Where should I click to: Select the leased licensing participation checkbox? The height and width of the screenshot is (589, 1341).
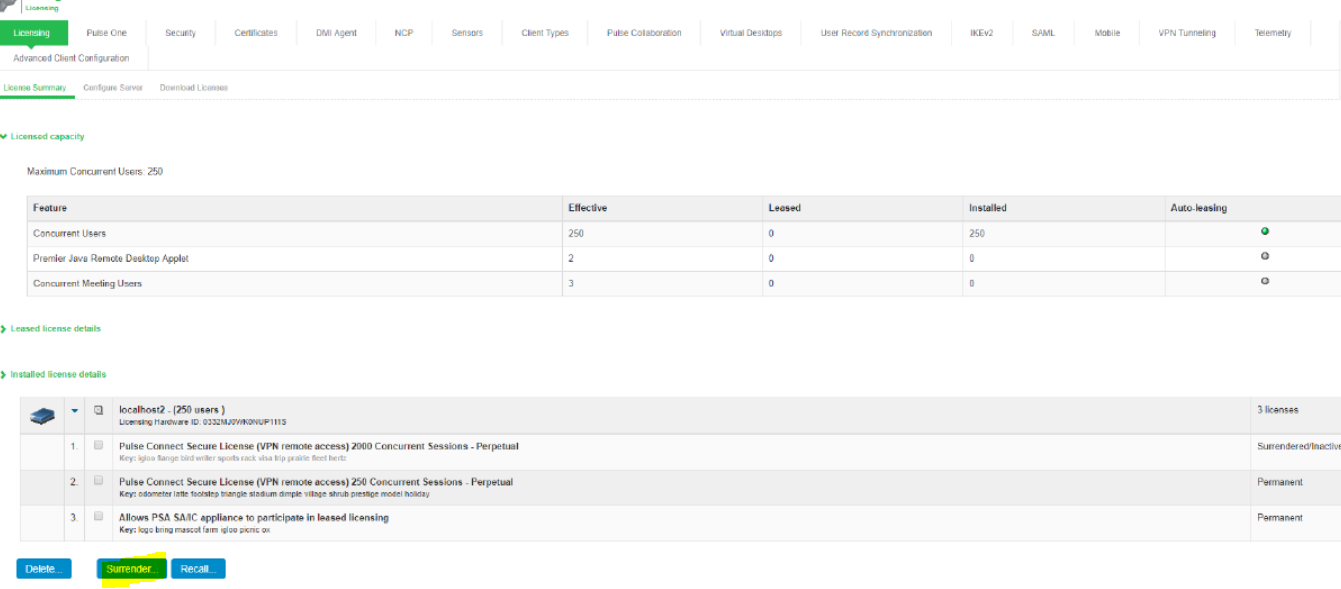tap(98, 517)
